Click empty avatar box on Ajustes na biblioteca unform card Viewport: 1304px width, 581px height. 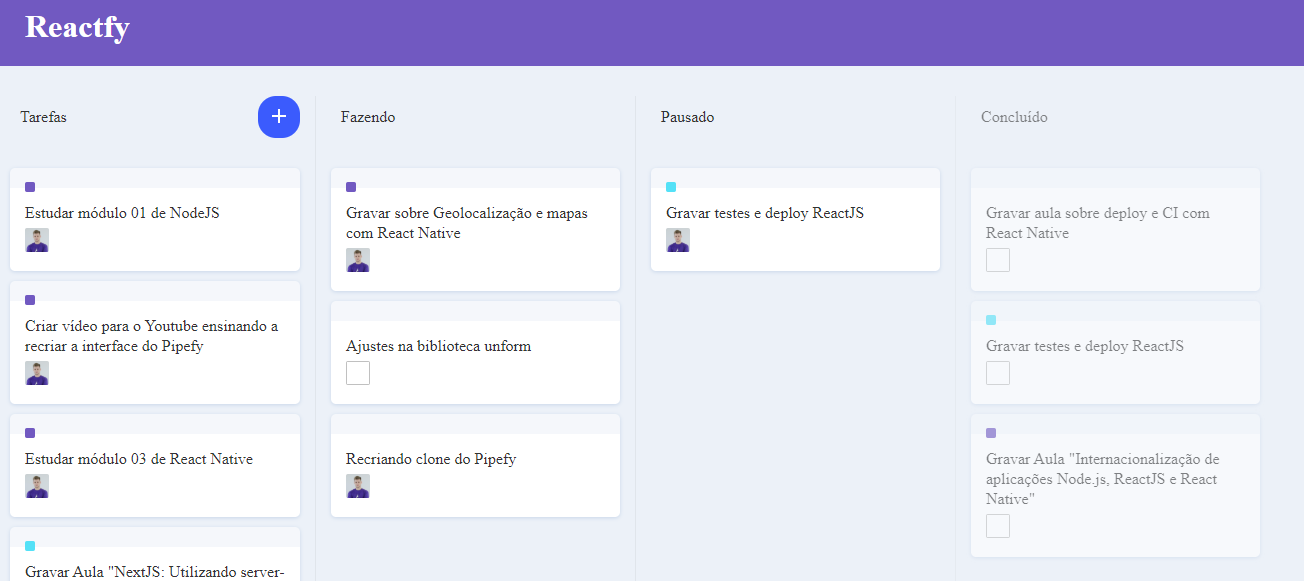click(x=358, y=373)
